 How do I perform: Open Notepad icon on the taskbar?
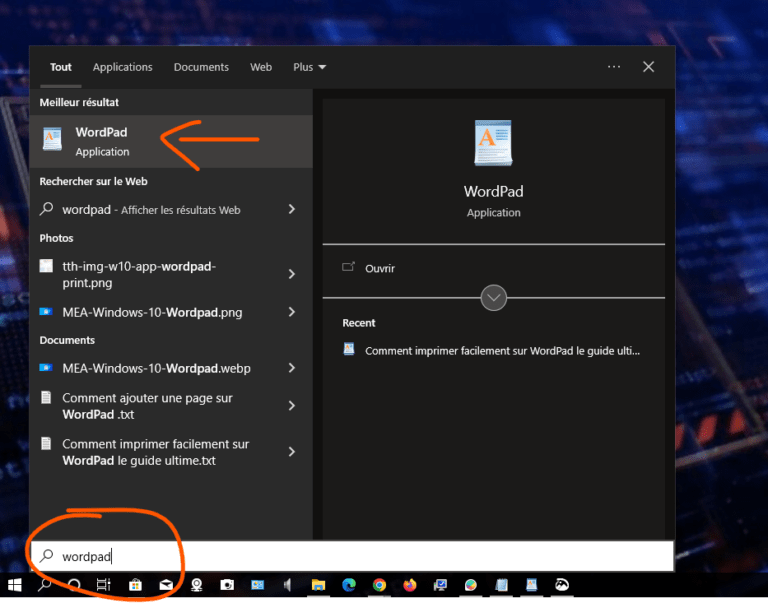(x=502, y=585)
